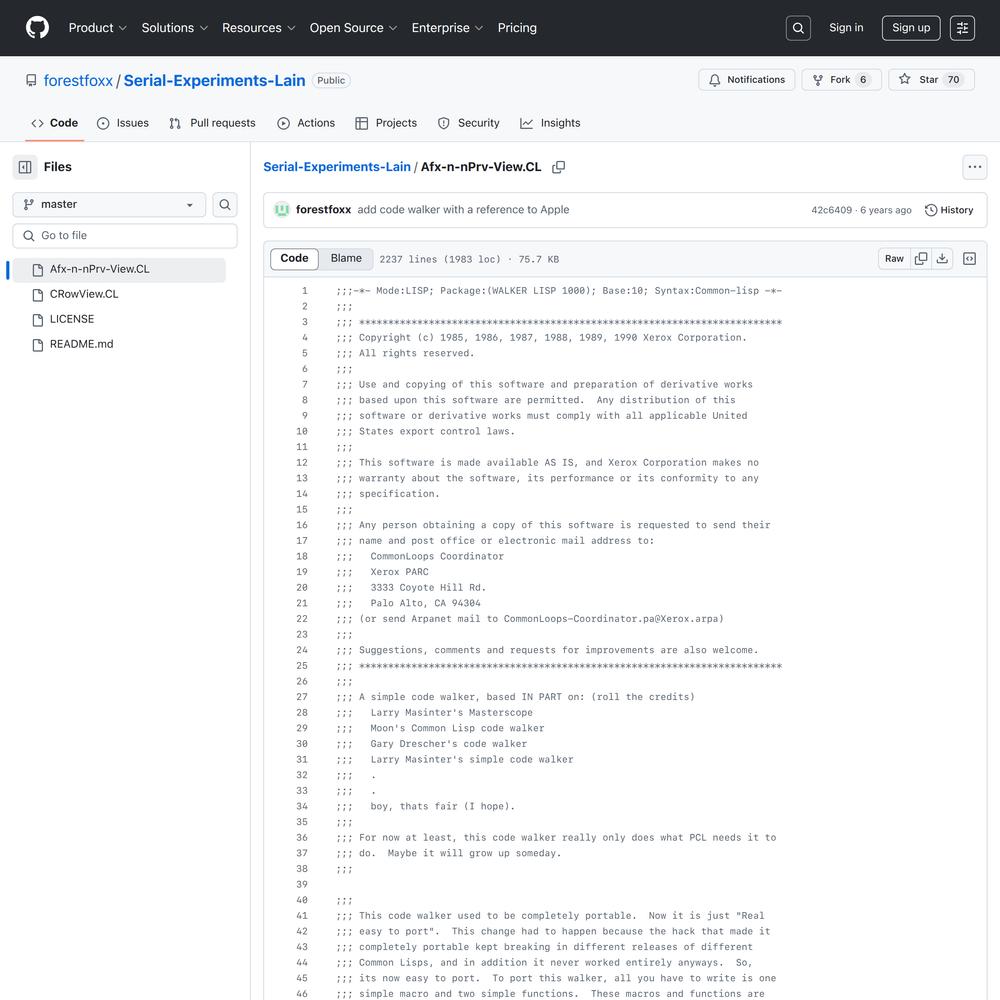
Task: Open Notifications for this repository
Action: (746, 80)
